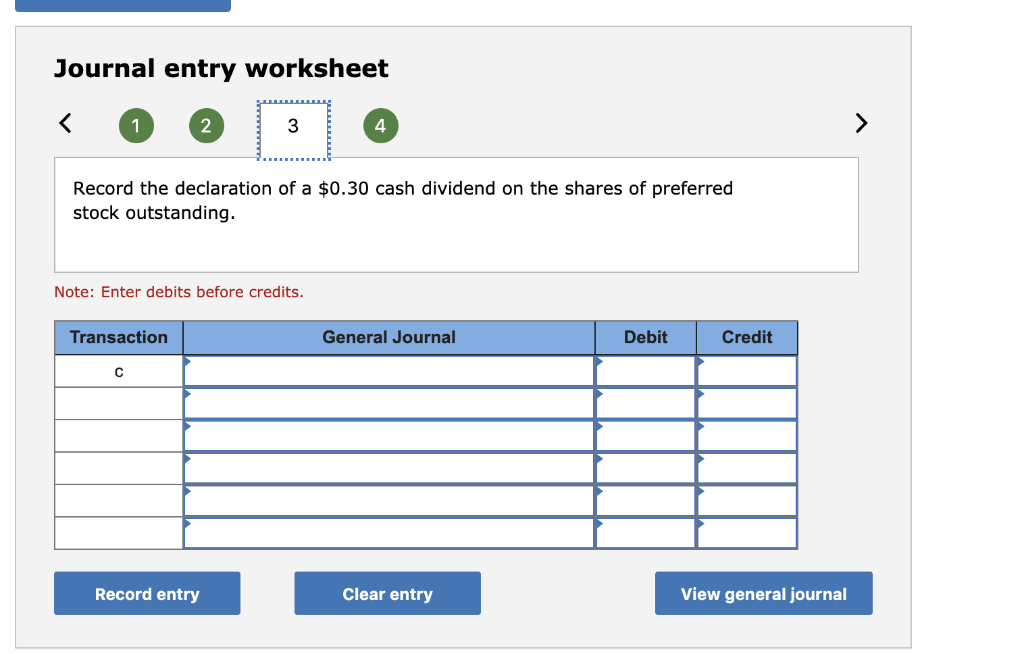
Task: Open the third row General Journal account field
Action: click(x=389, y=436)
